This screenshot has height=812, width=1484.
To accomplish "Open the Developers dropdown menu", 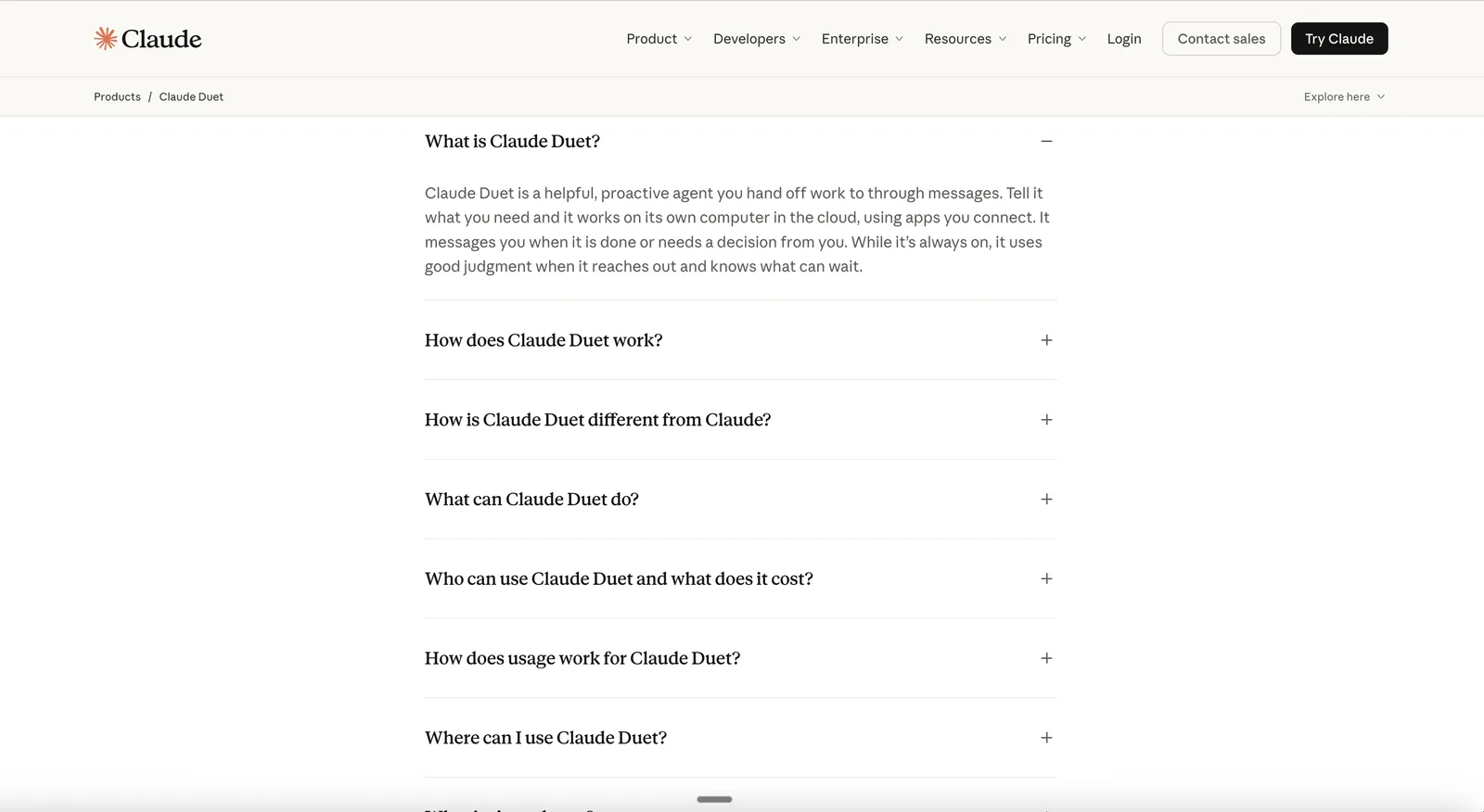I will point(756,39).
